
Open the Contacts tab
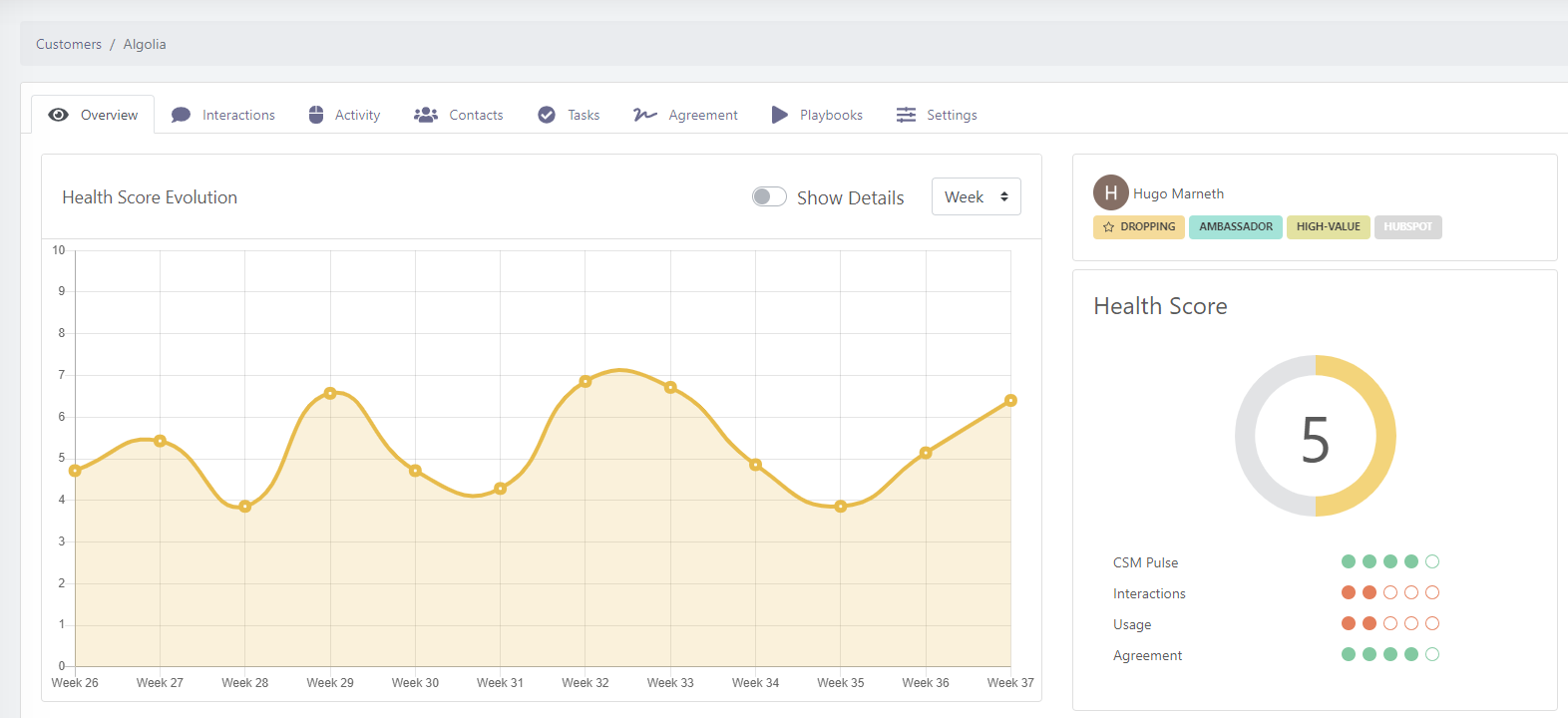pyautogui.click(x=459, y=115)
